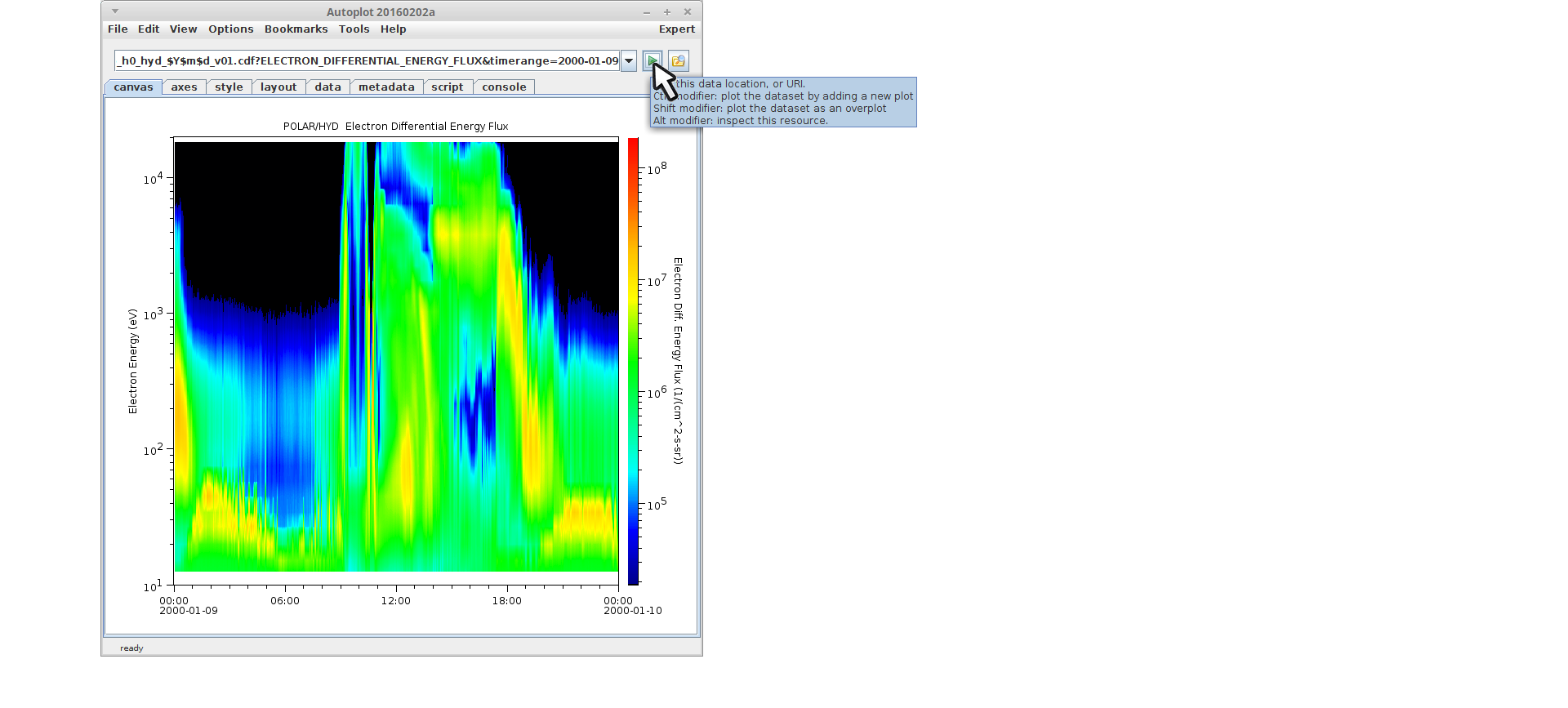Click inside the data URI text field
Image resolution: width=1568 pixels, height=708 pixels.
pos(367,61)
